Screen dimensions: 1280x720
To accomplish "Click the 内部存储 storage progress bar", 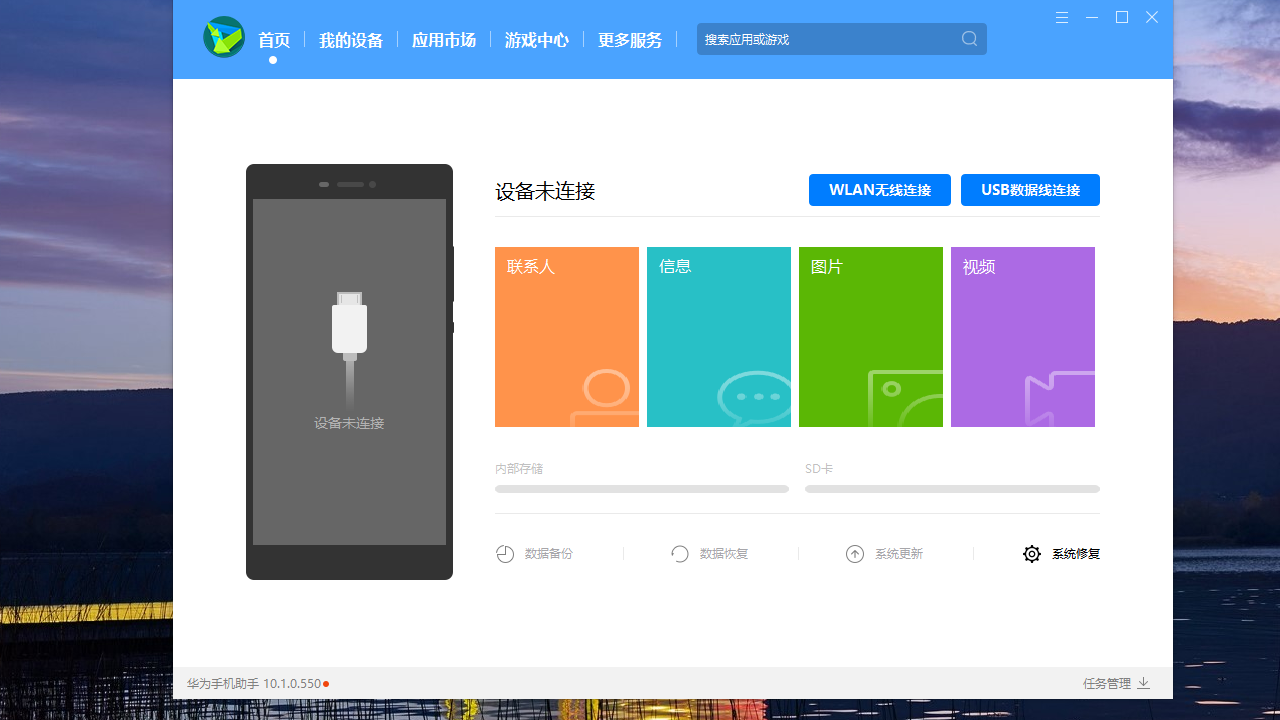I will 641,489.
